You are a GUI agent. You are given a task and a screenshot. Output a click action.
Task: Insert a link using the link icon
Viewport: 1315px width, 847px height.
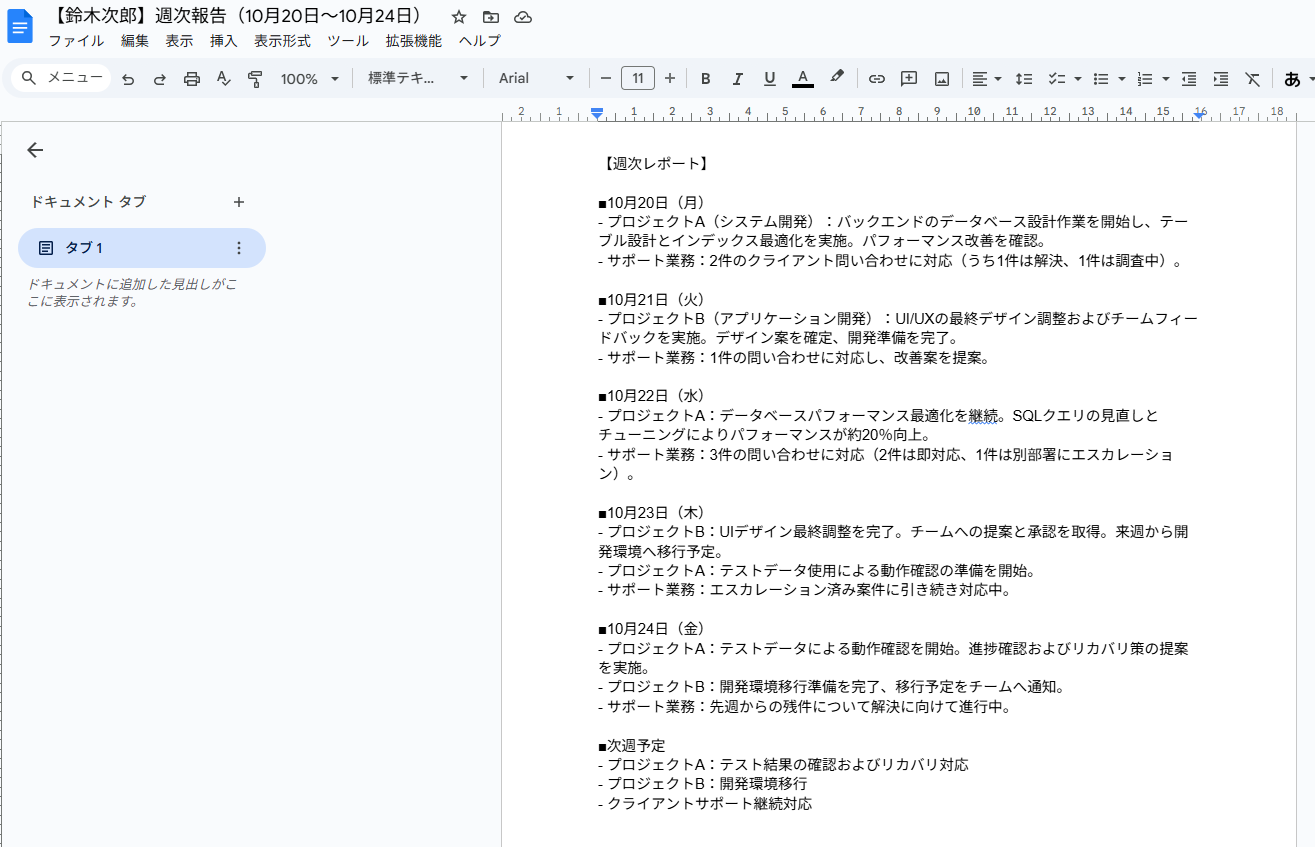876,79
